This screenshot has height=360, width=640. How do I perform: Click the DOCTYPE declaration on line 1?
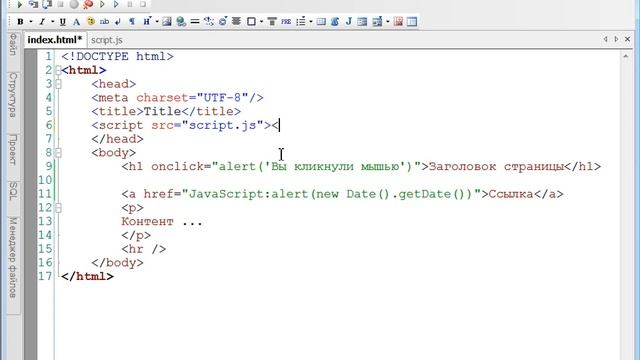coord(117,56)
